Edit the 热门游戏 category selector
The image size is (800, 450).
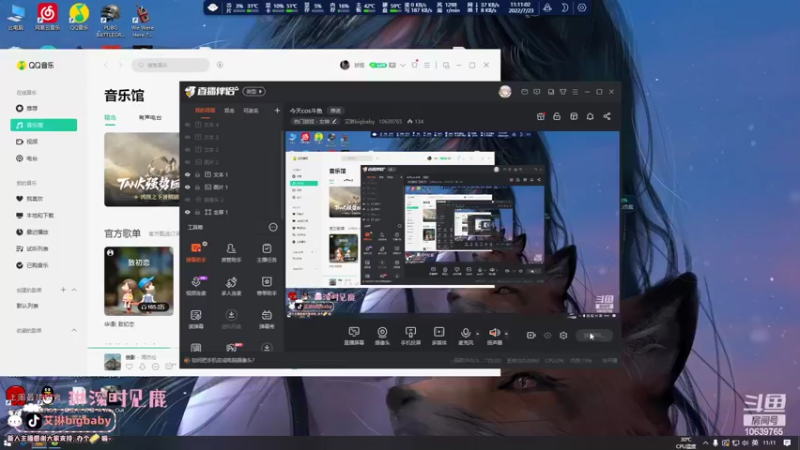[x=314, y=121]
